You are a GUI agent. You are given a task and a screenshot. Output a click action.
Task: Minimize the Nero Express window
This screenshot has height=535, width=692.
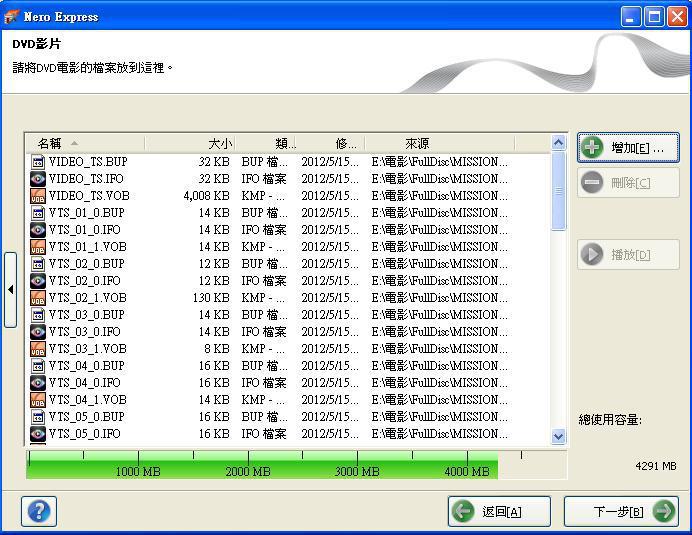[x=631, y=17]
